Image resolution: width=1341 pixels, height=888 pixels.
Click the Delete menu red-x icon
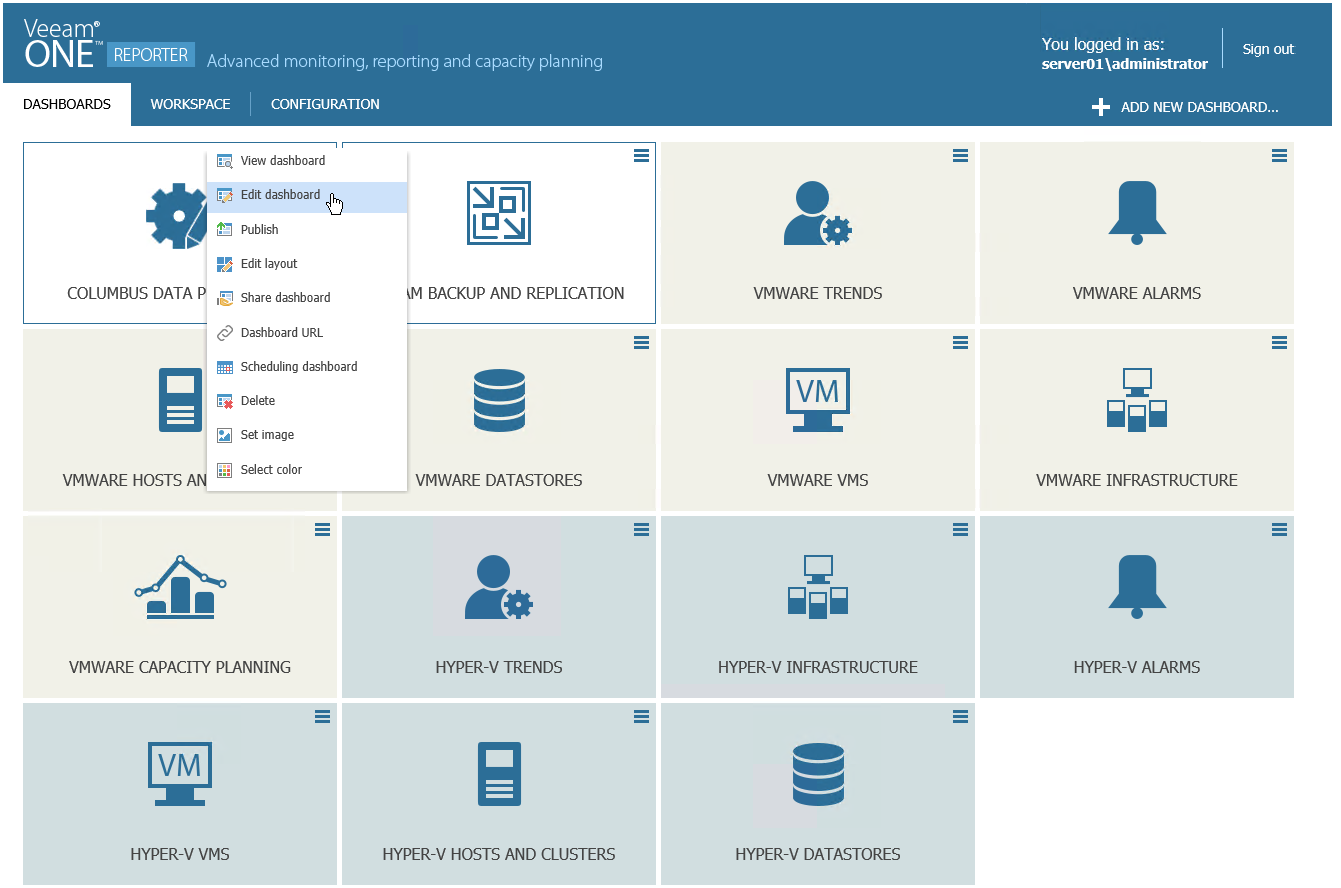225,401
